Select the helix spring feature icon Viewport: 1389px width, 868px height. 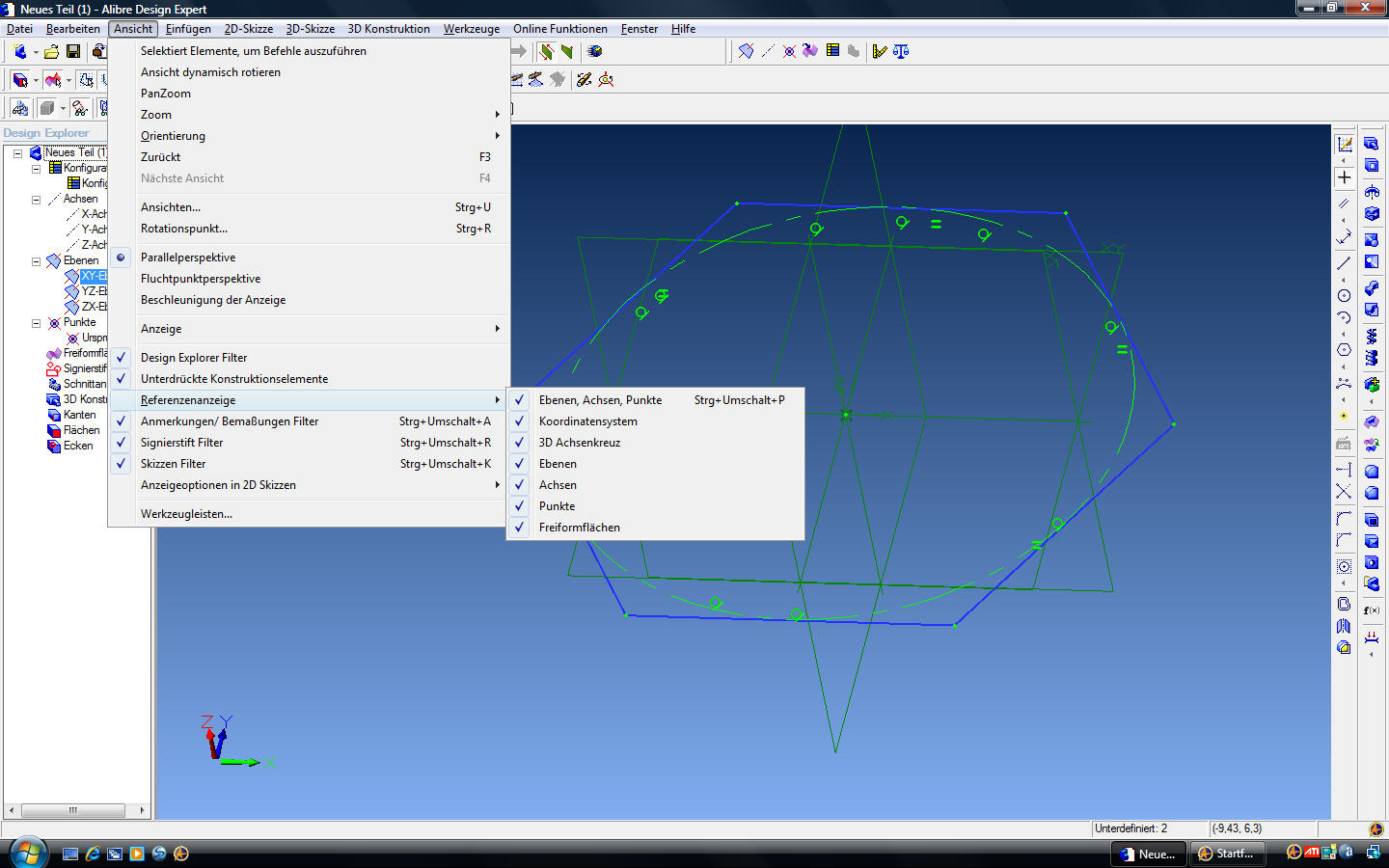click(x=1372, y=337)
